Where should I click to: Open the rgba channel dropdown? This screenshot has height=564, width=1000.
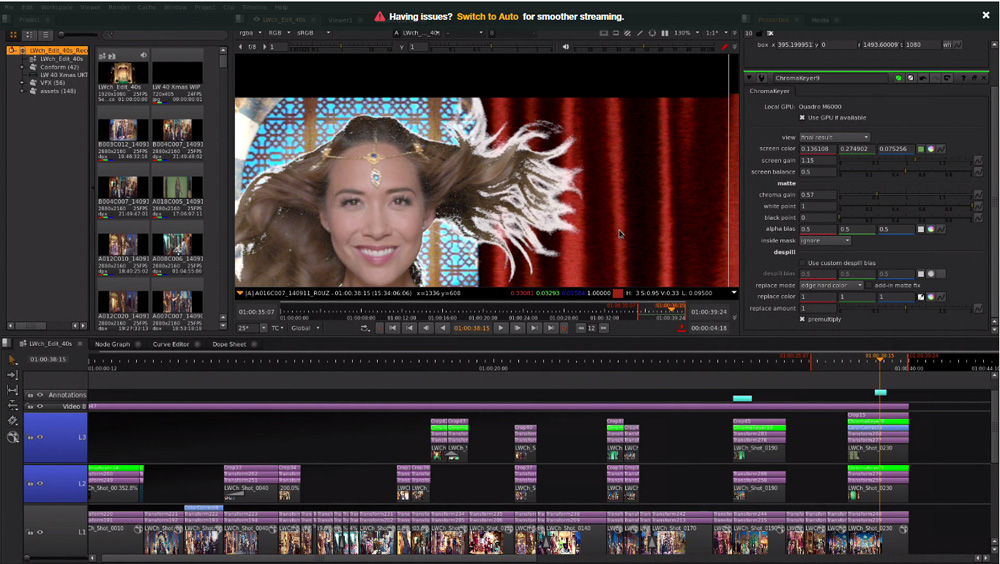[x=250, y=33]
